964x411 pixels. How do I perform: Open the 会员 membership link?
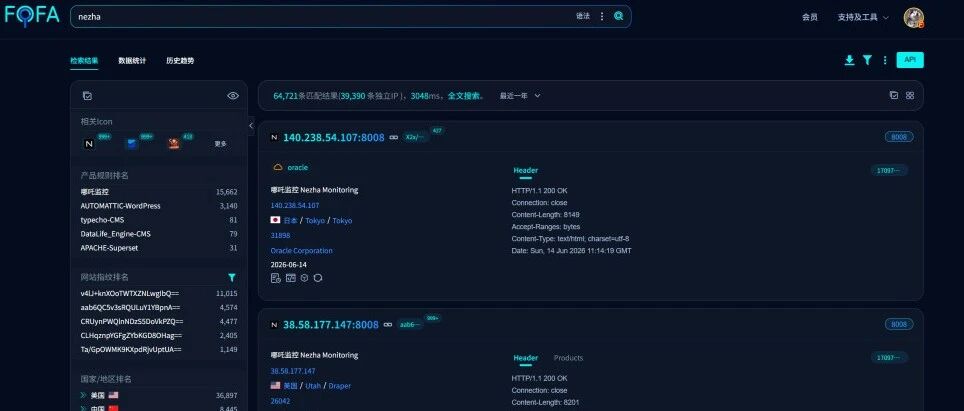tap(810, 17)
